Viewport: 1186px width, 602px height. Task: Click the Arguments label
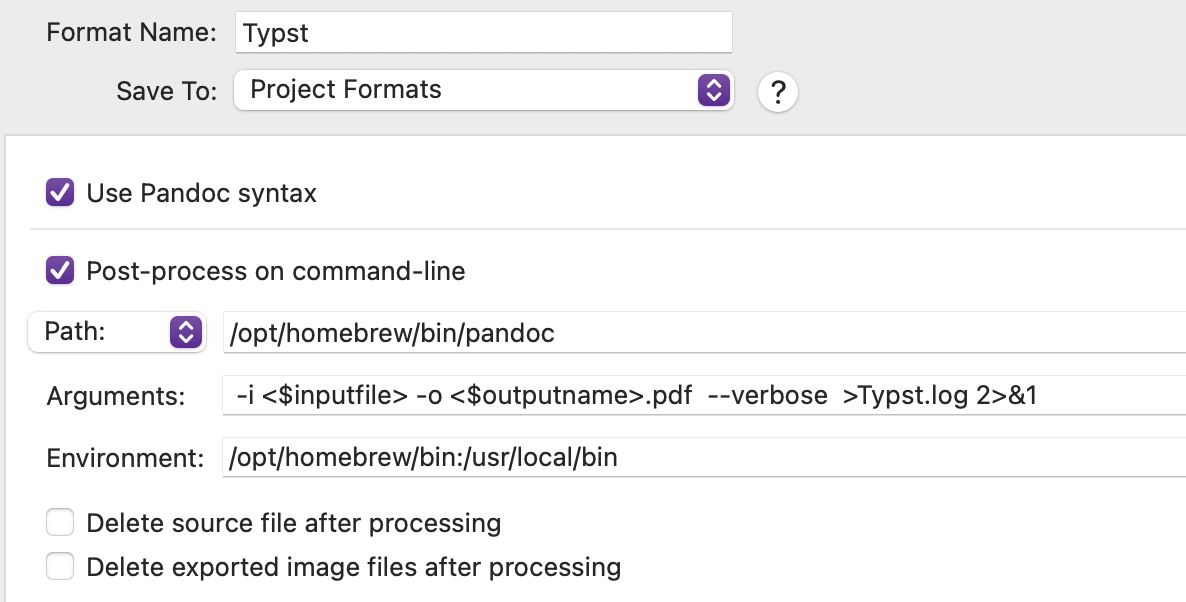(116, 397)
